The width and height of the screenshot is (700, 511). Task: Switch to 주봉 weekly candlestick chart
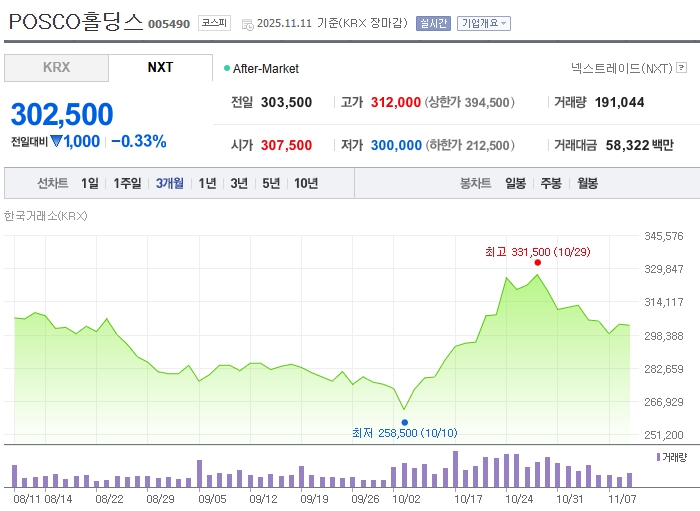tap(551, 183)
